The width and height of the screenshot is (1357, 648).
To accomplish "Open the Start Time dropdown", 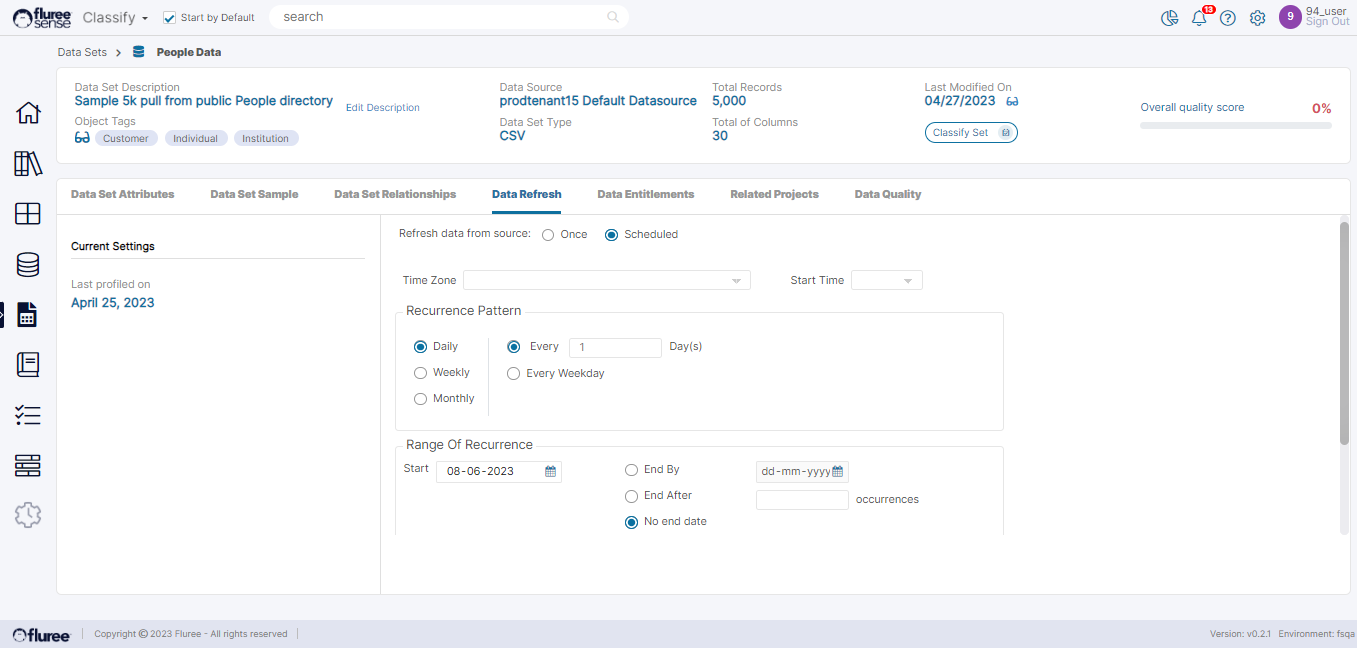I will [x=886, y=281].
